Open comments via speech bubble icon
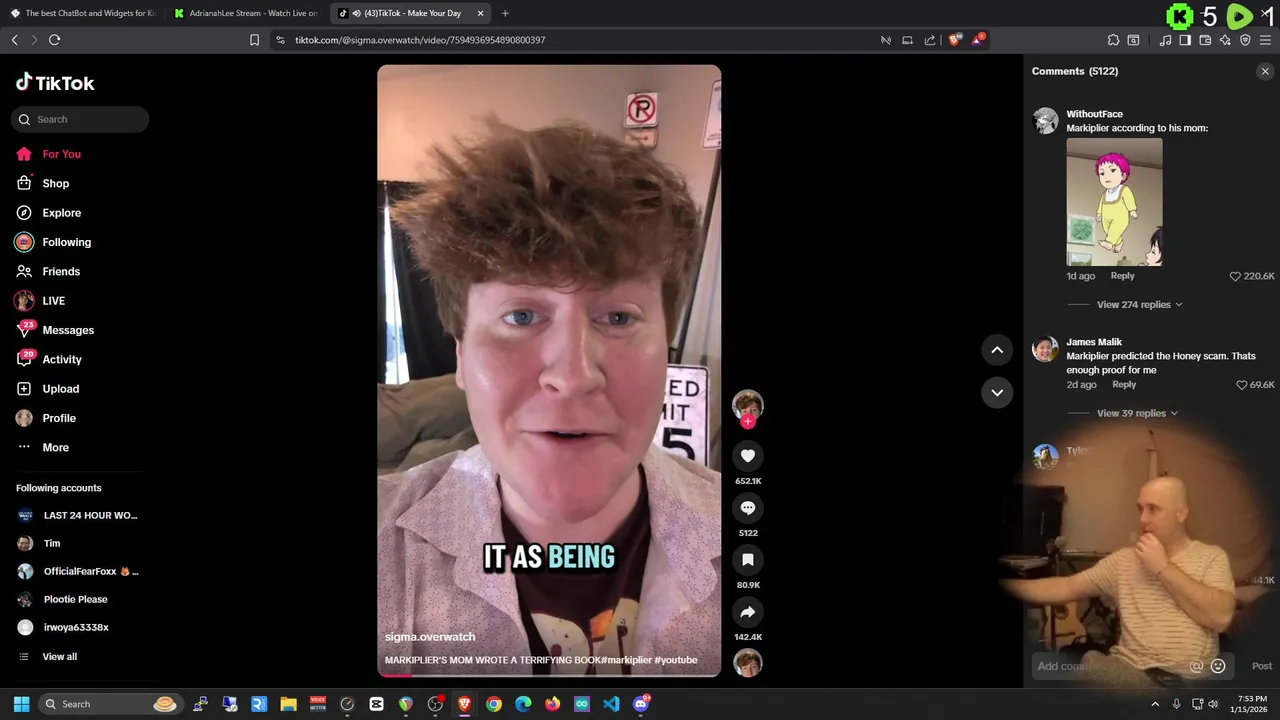 (747, 508)
